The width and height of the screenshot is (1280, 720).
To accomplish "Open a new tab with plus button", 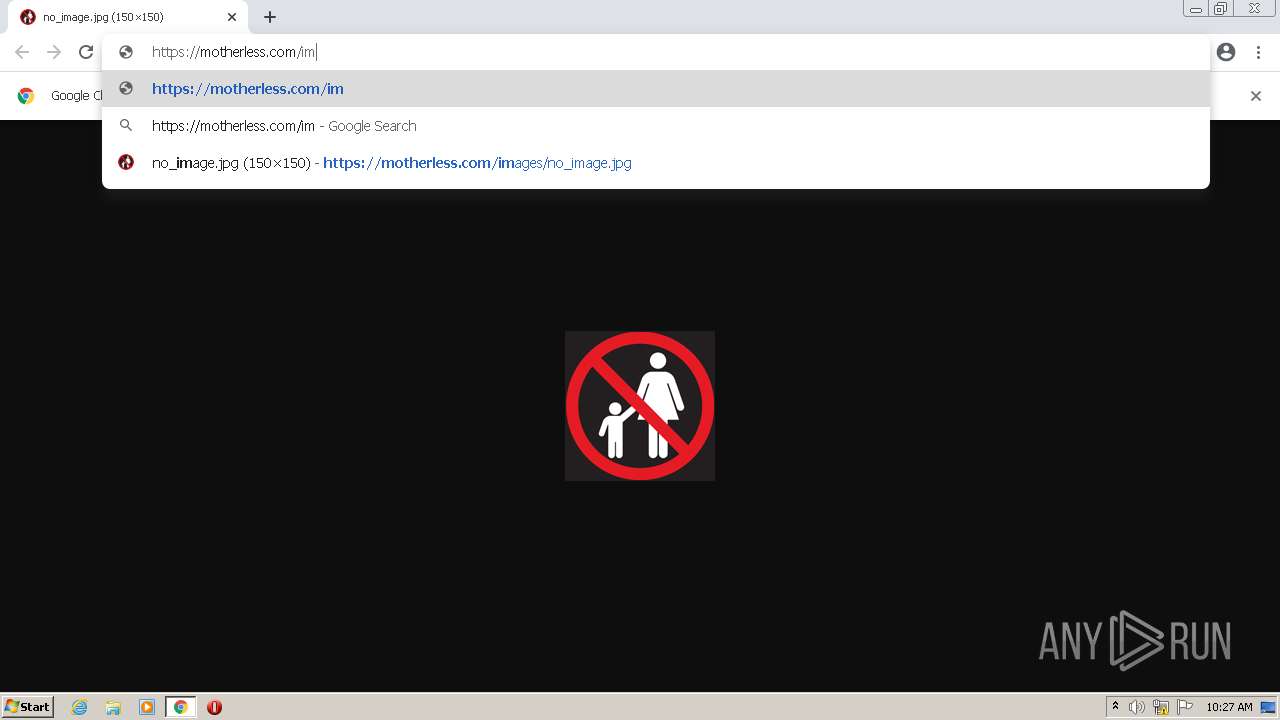I will (270, 17).
